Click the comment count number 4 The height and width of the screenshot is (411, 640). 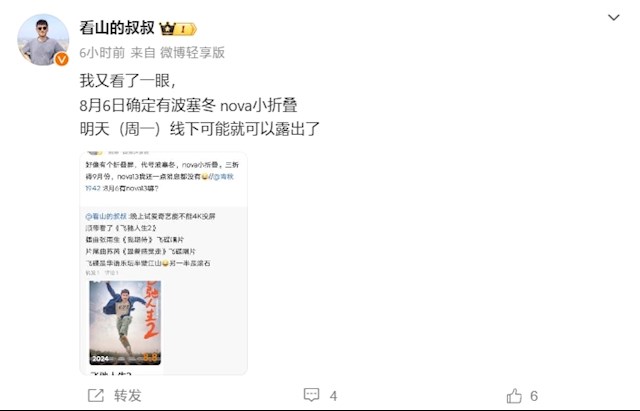[x=333, y=396]
